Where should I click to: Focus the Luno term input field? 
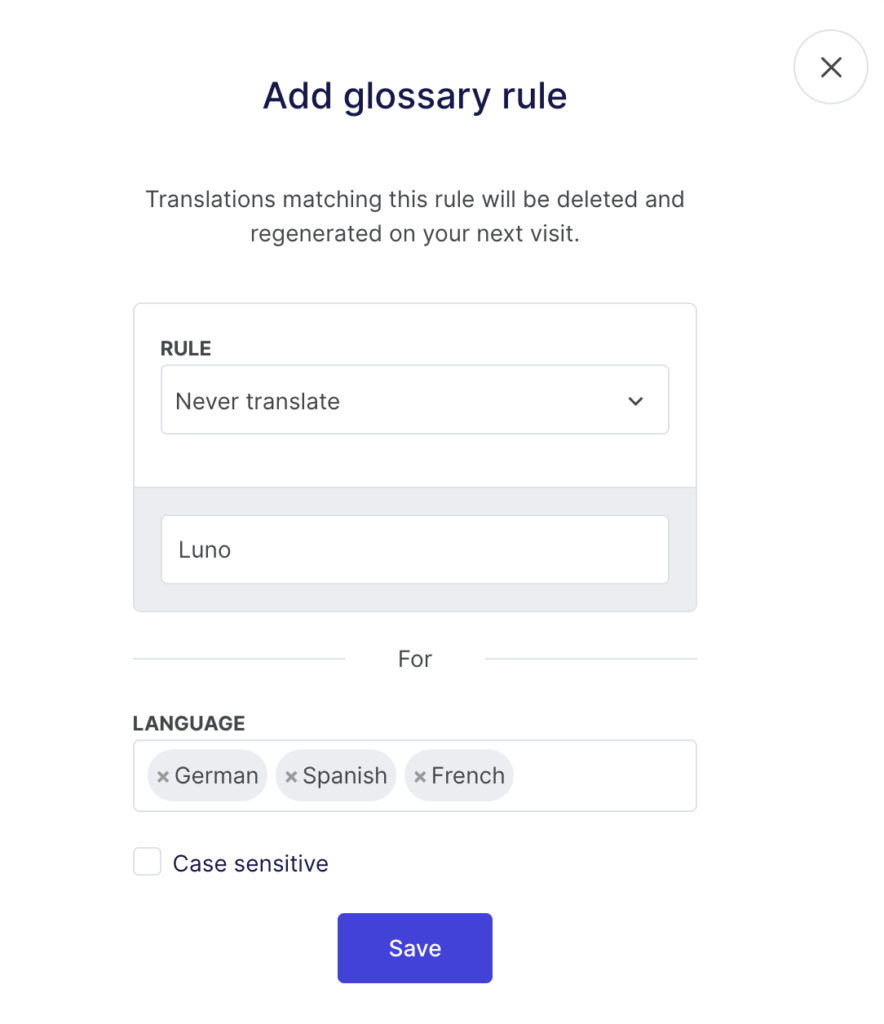pyautogui.click(x=415, y=549)
